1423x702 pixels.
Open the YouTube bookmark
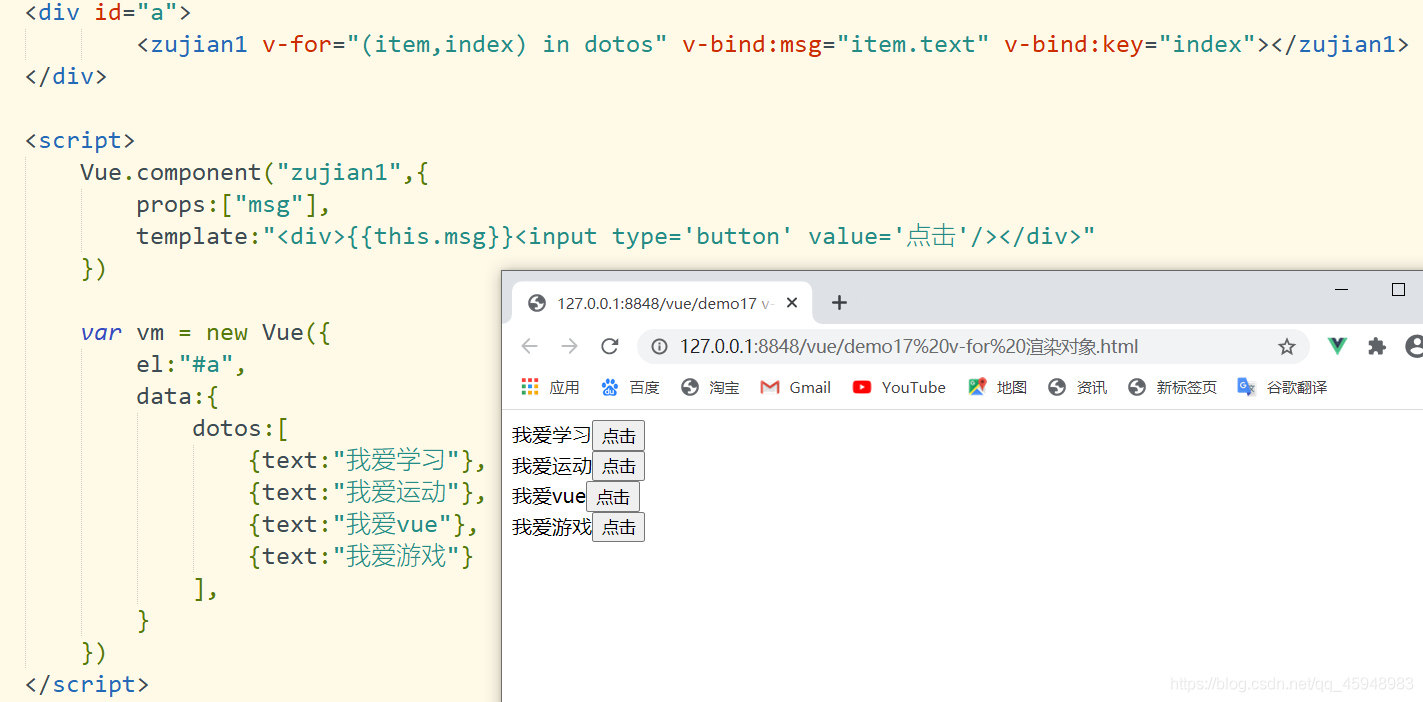(x=899, y=387)
